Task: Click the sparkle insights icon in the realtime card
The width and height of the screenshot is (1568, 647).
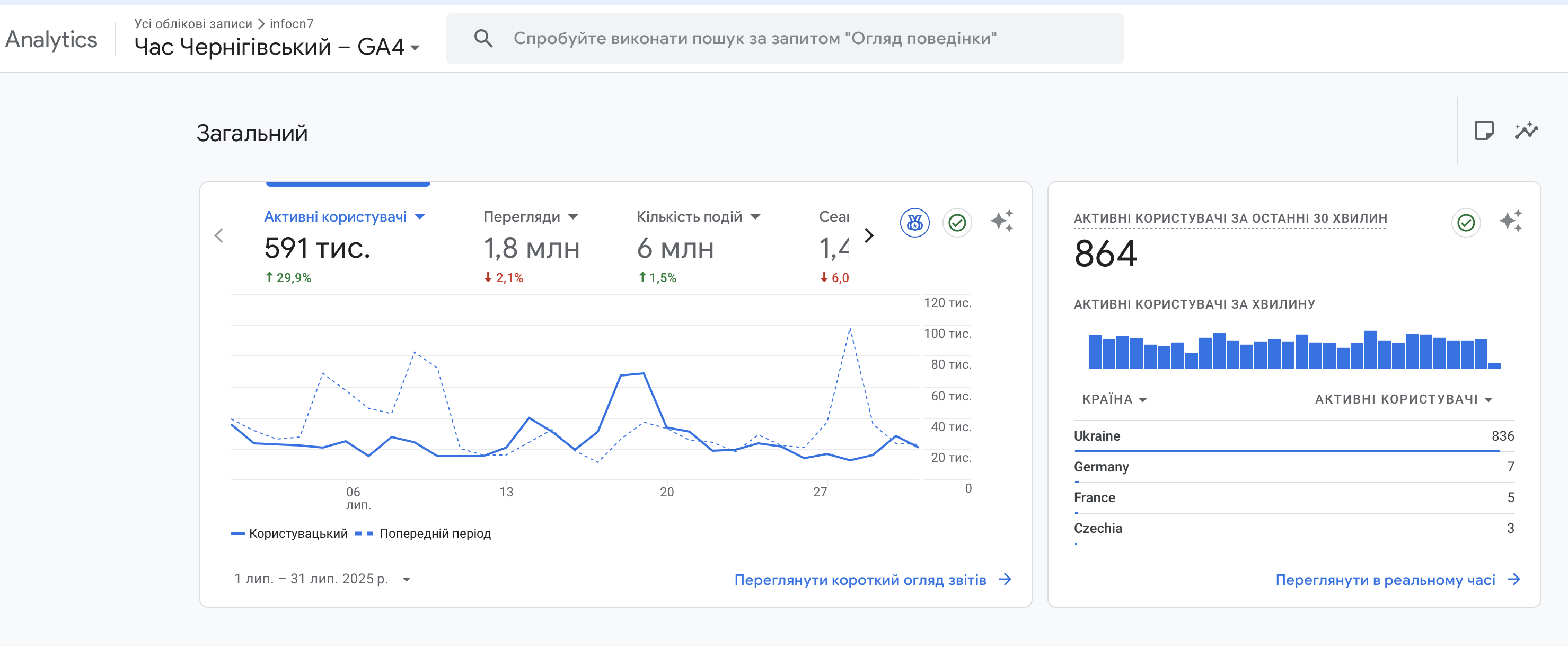Action: pos(1511,221)
